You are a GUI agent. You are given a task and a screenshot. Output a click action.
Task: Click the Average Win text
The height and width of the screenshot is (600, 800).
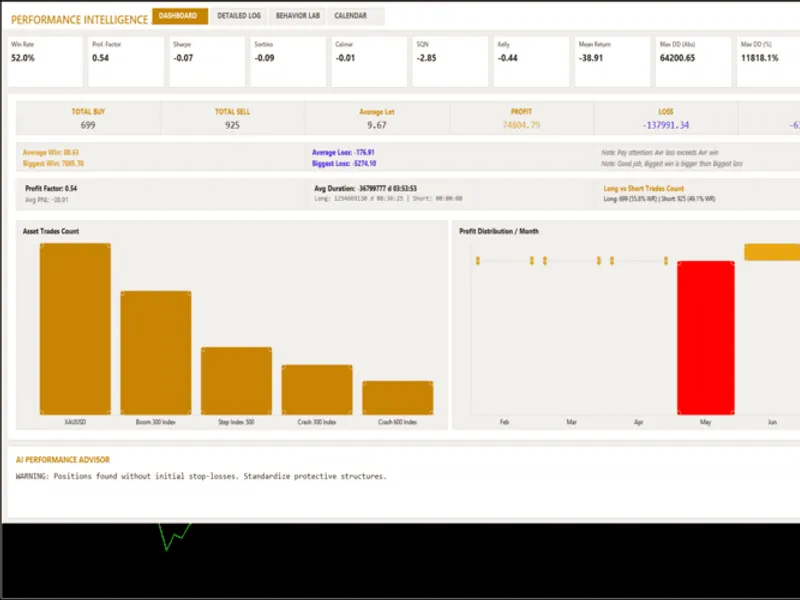[x=51, y=152]
